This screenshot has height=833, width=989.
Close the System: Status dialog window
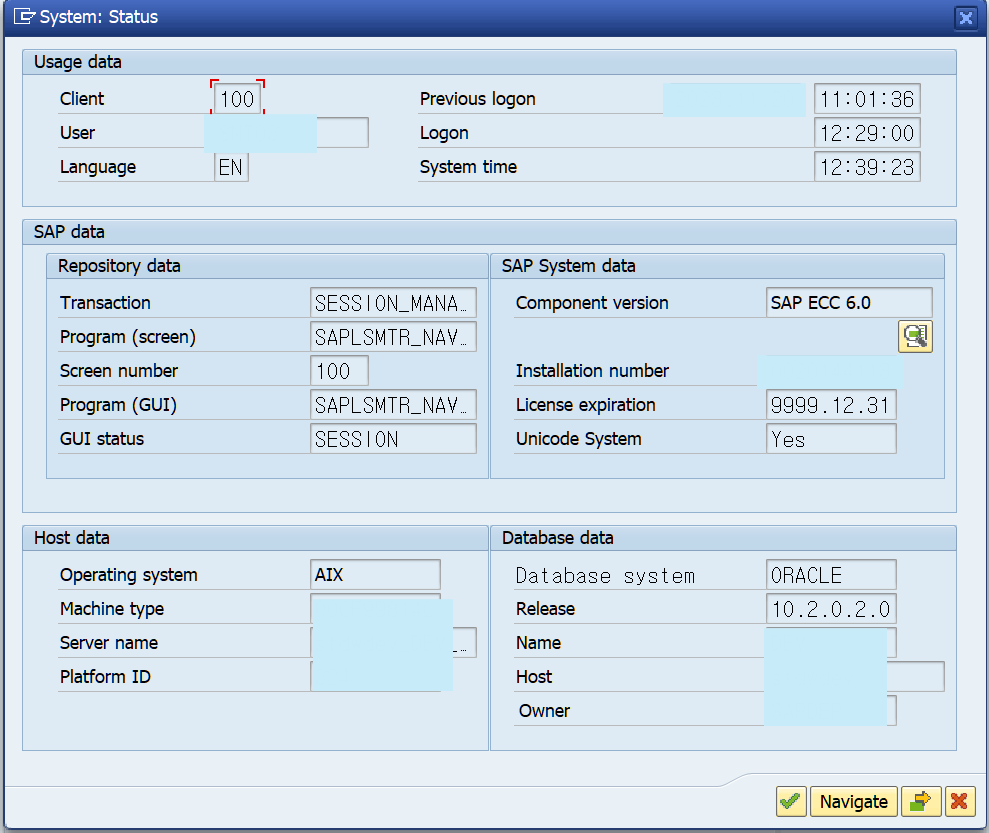[x=966, y=18]
